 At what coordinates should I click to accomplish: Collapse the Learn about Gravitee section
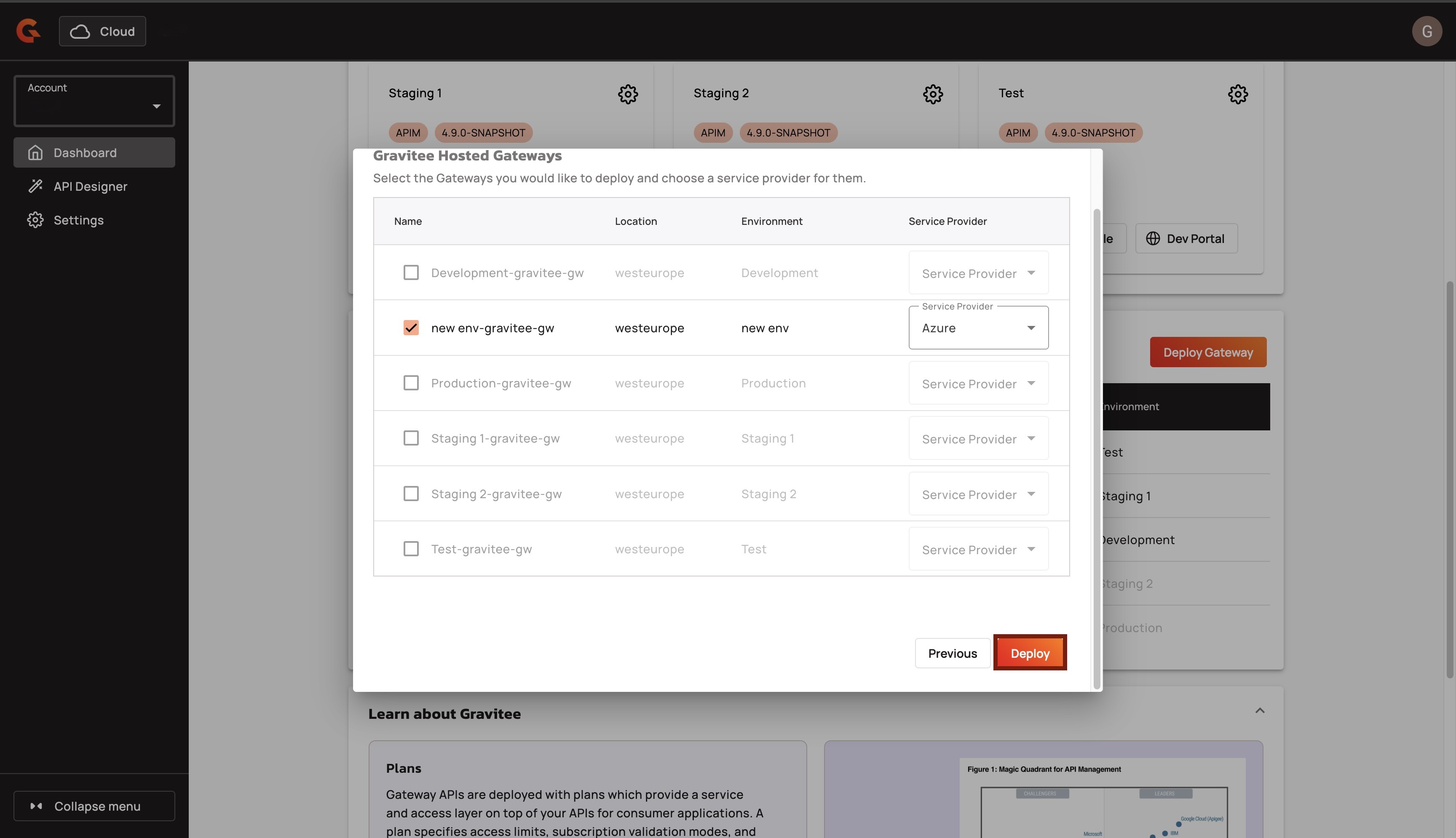(x=1259, y=711)
